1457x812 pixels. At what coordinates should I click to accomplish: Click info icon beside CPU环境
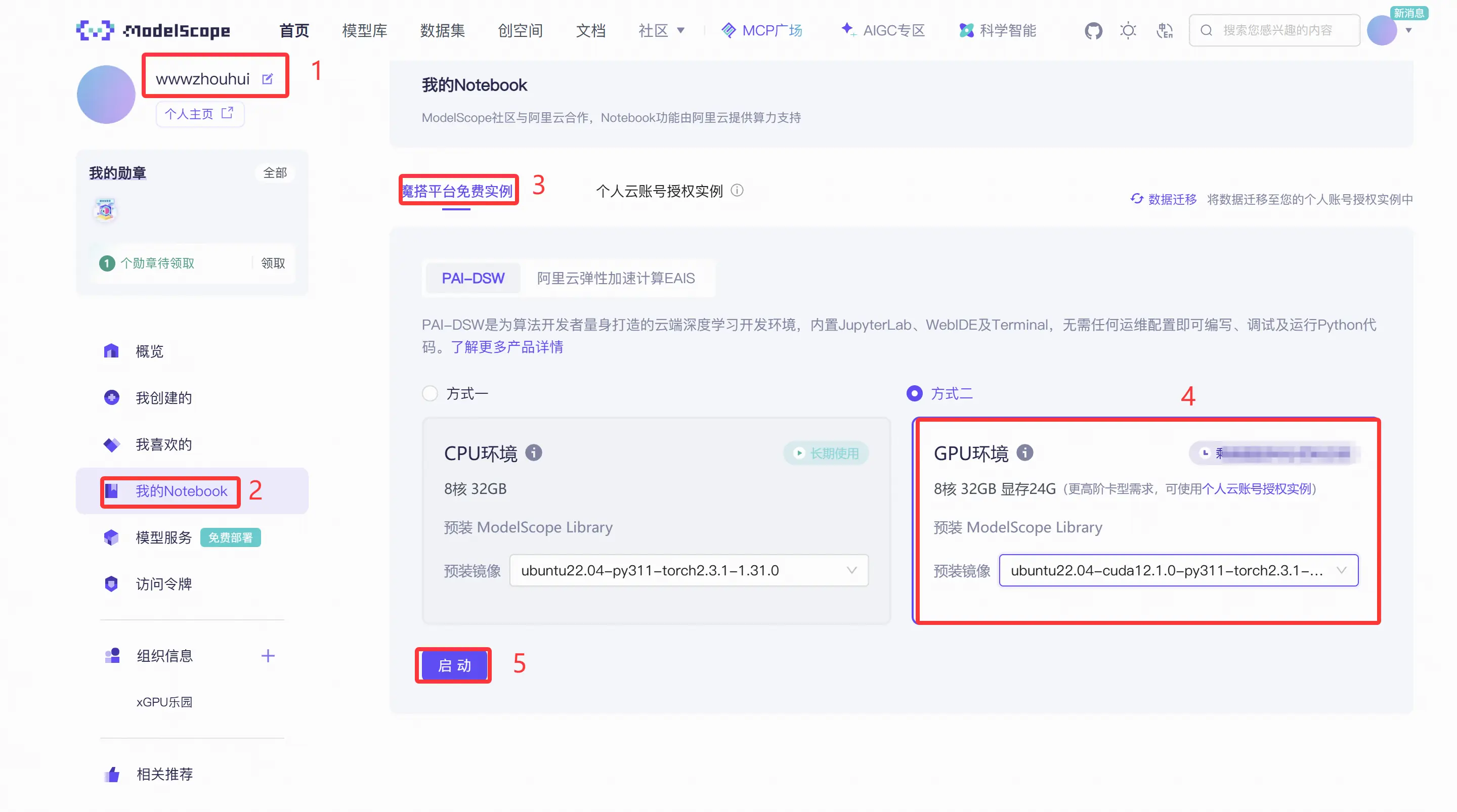(x=533, y=453)
